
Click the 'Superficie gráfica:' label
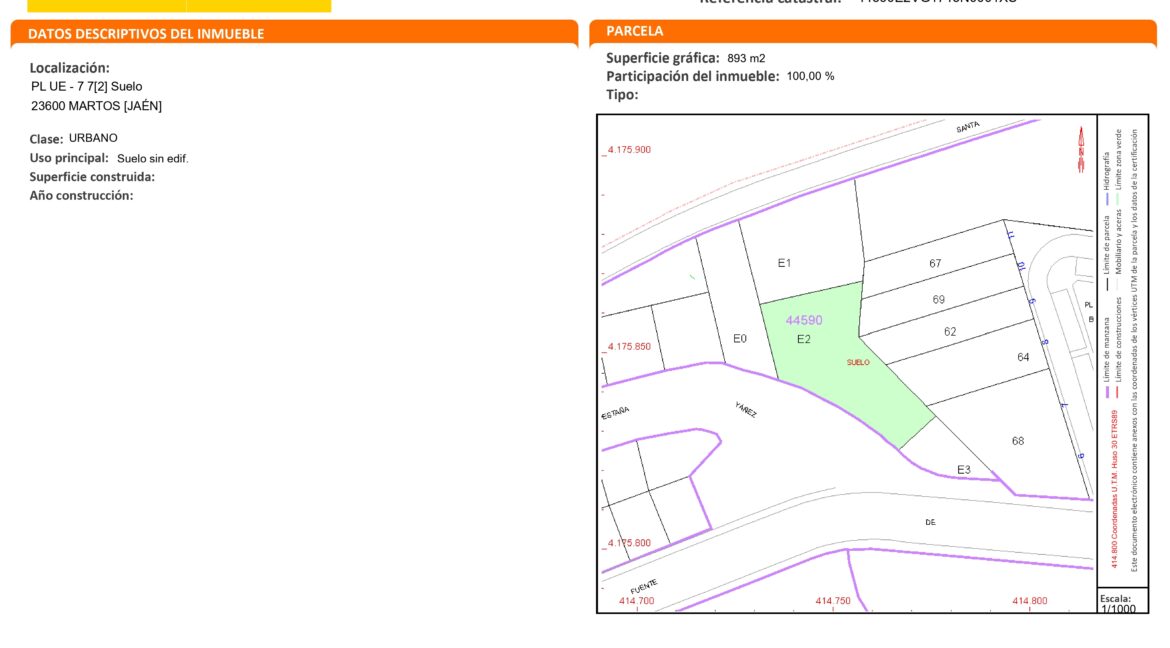tap(663, 58)
